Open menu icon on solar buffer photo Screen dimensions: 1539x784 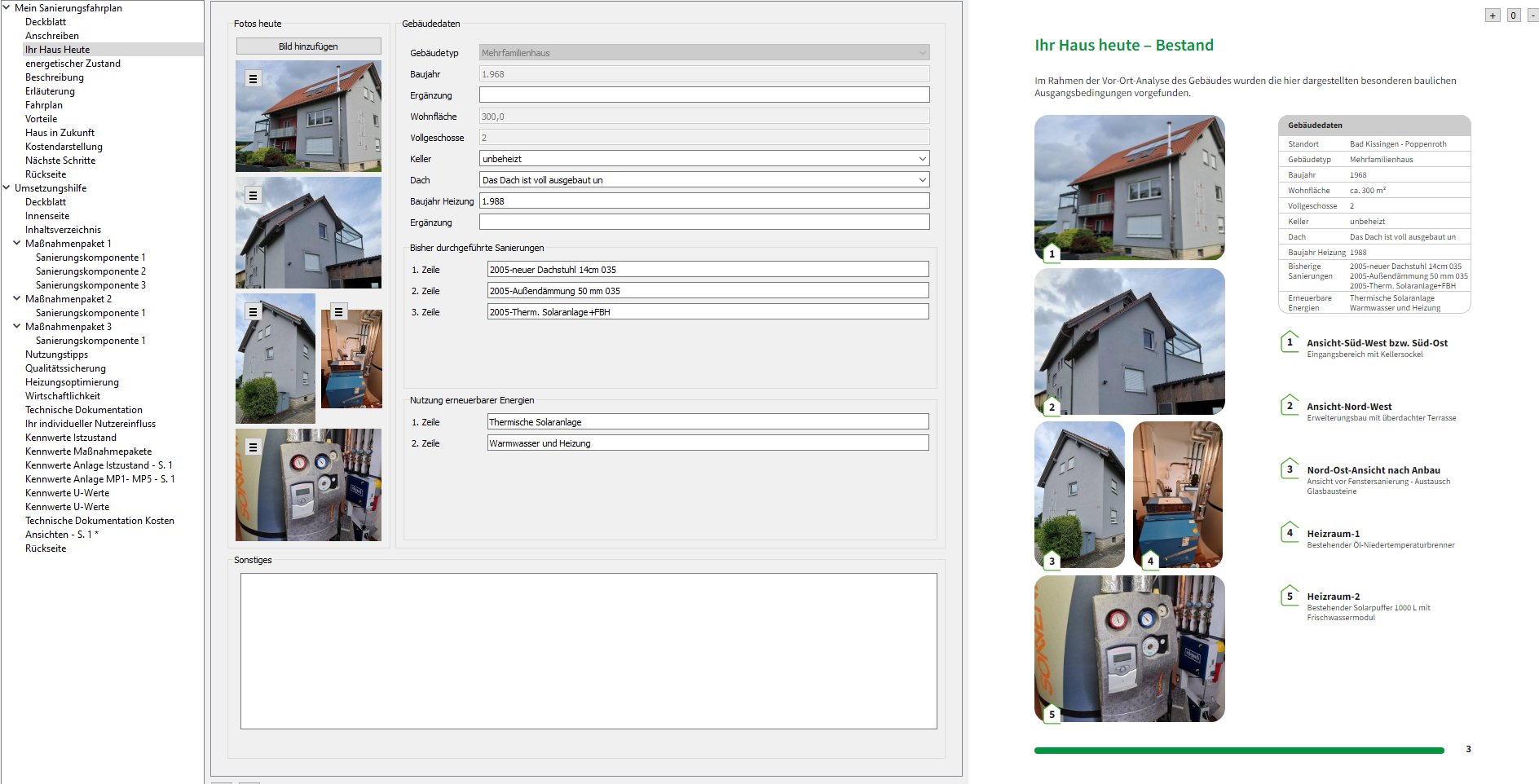pos(253,447)
